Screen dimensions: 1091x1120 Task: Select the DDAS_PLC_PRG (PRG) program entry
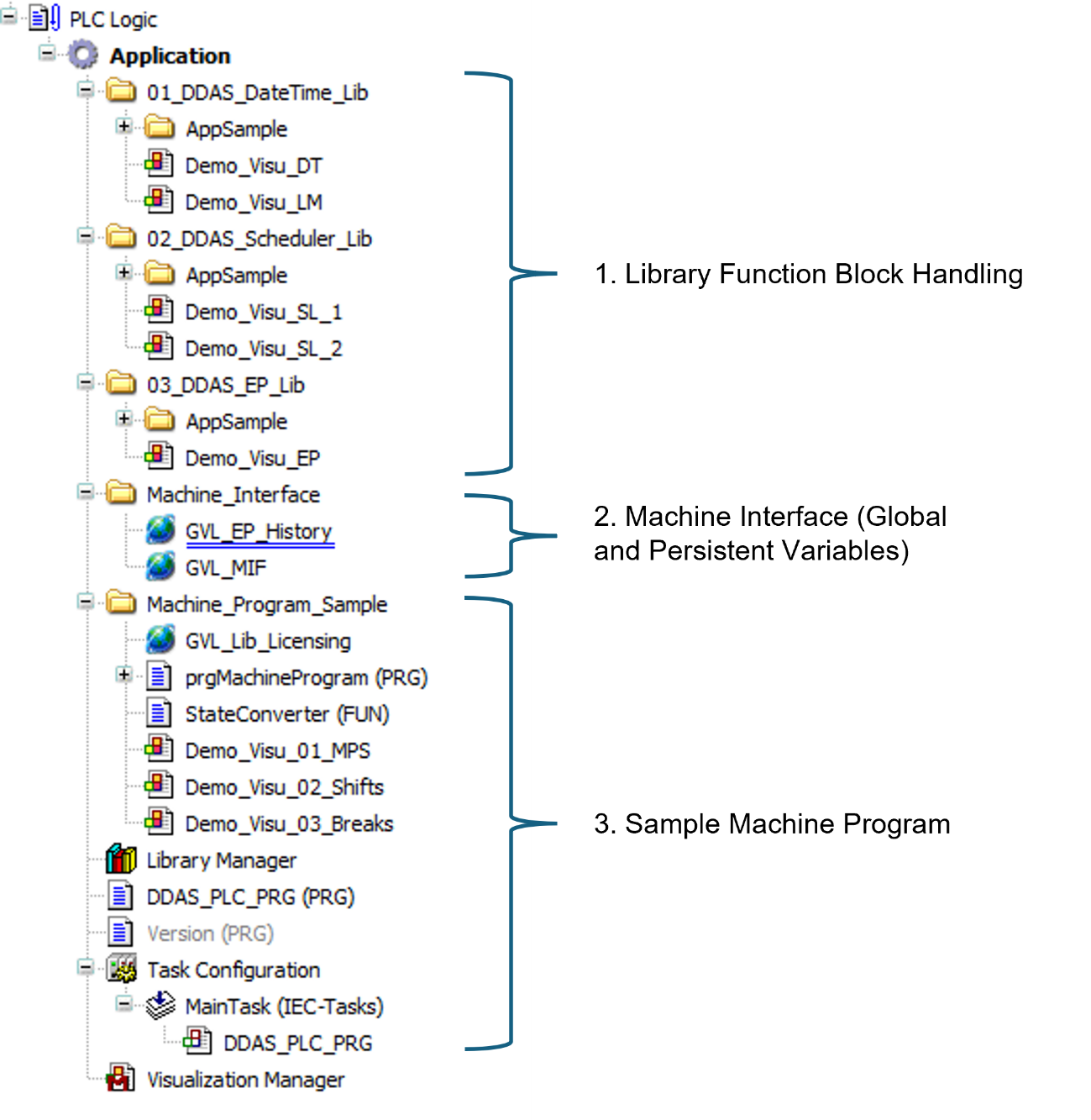tap(251, 897)
